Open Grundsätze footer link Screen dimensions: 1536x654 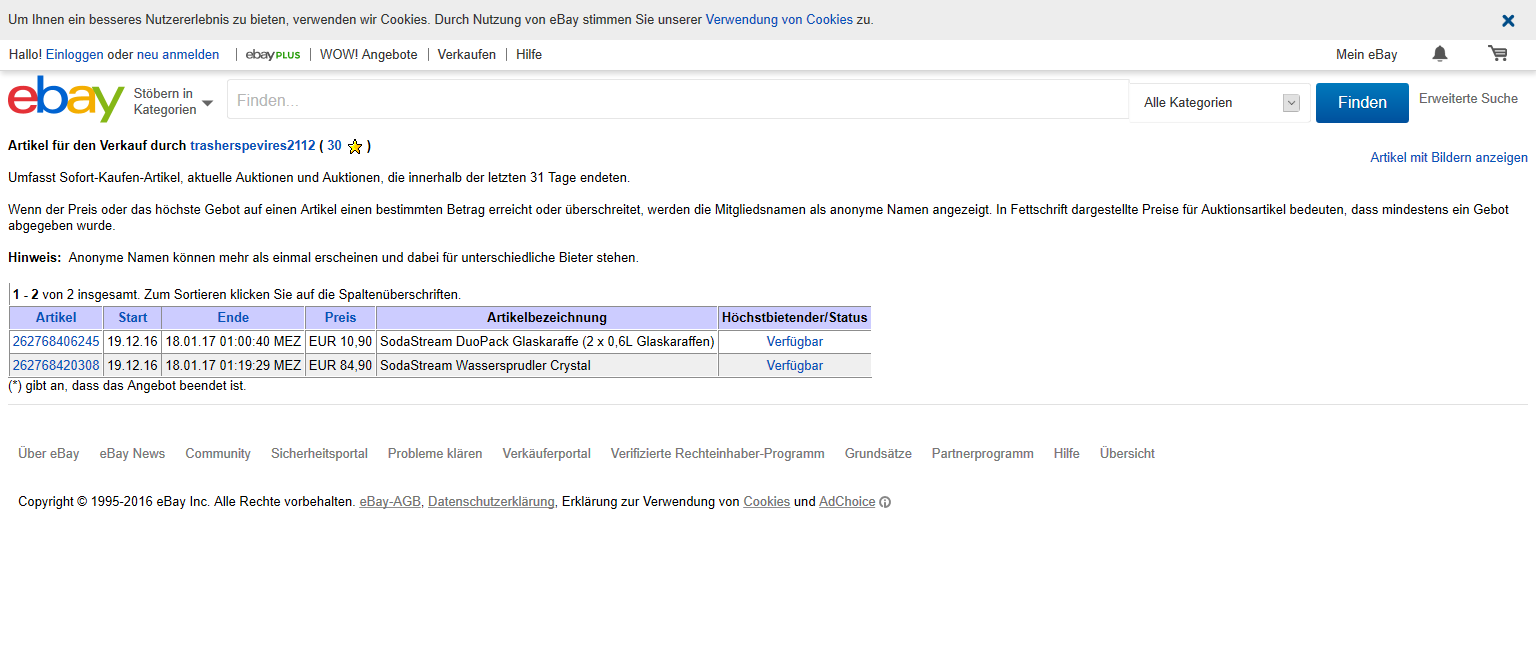(878, 454)
